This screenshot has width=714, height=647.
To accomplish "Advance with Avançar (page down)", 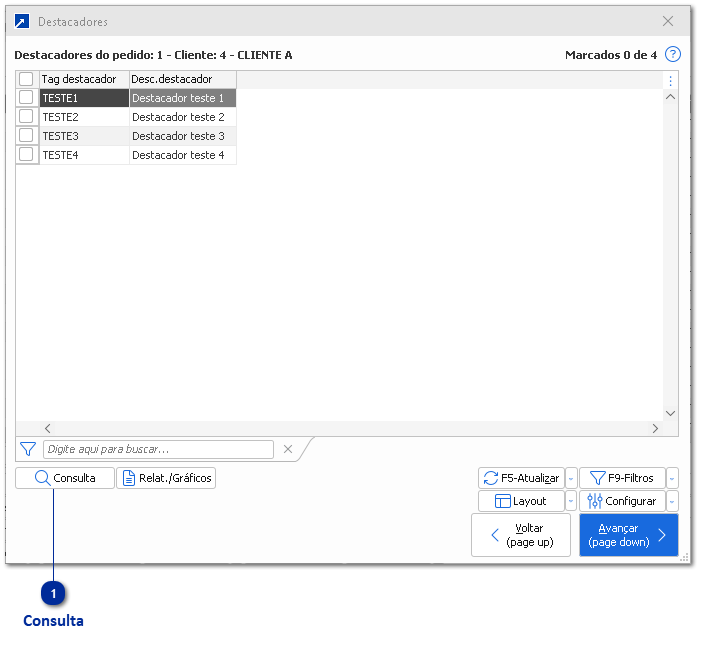I will pyautogui.click(x=629, y=535).
